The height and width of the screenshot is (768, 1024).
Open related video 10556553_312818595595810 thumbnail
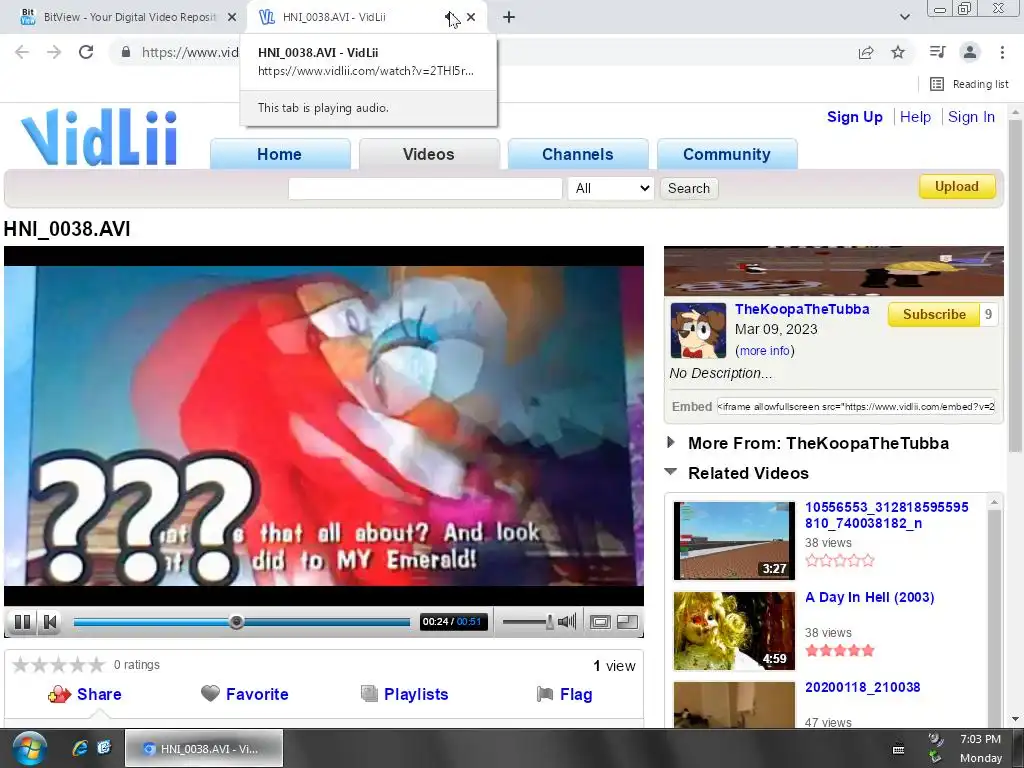coord(734,541)
